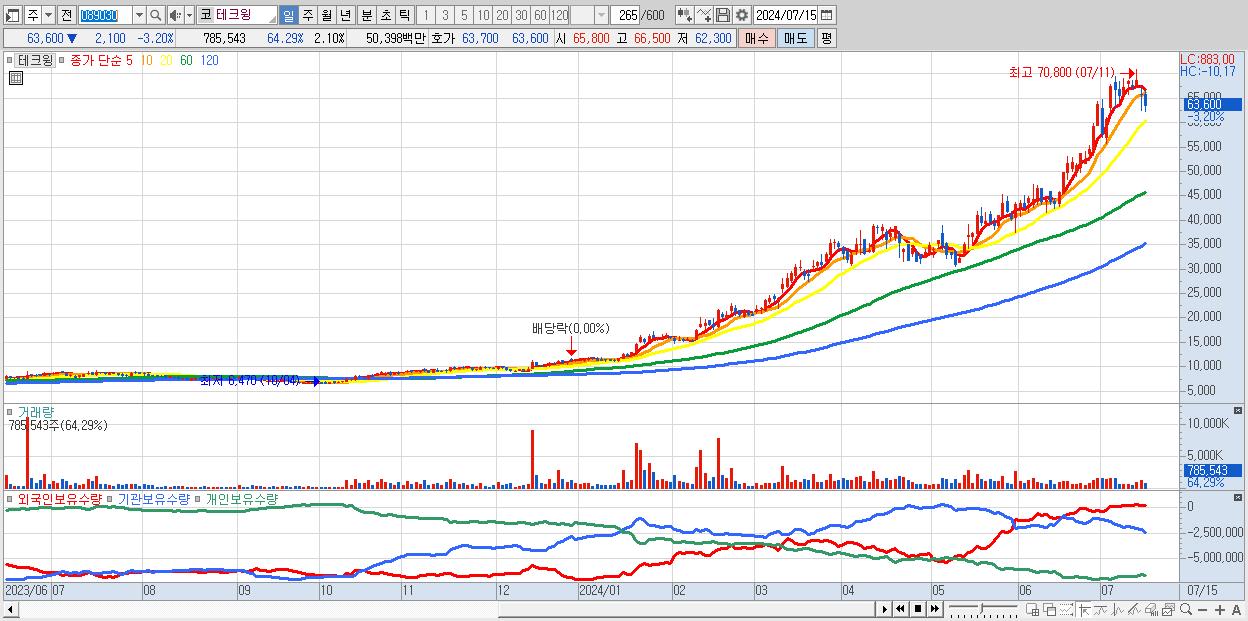Open the dropdown arrow next to the speaker icon
This screenshot has height=621, width=1248.
189,15
